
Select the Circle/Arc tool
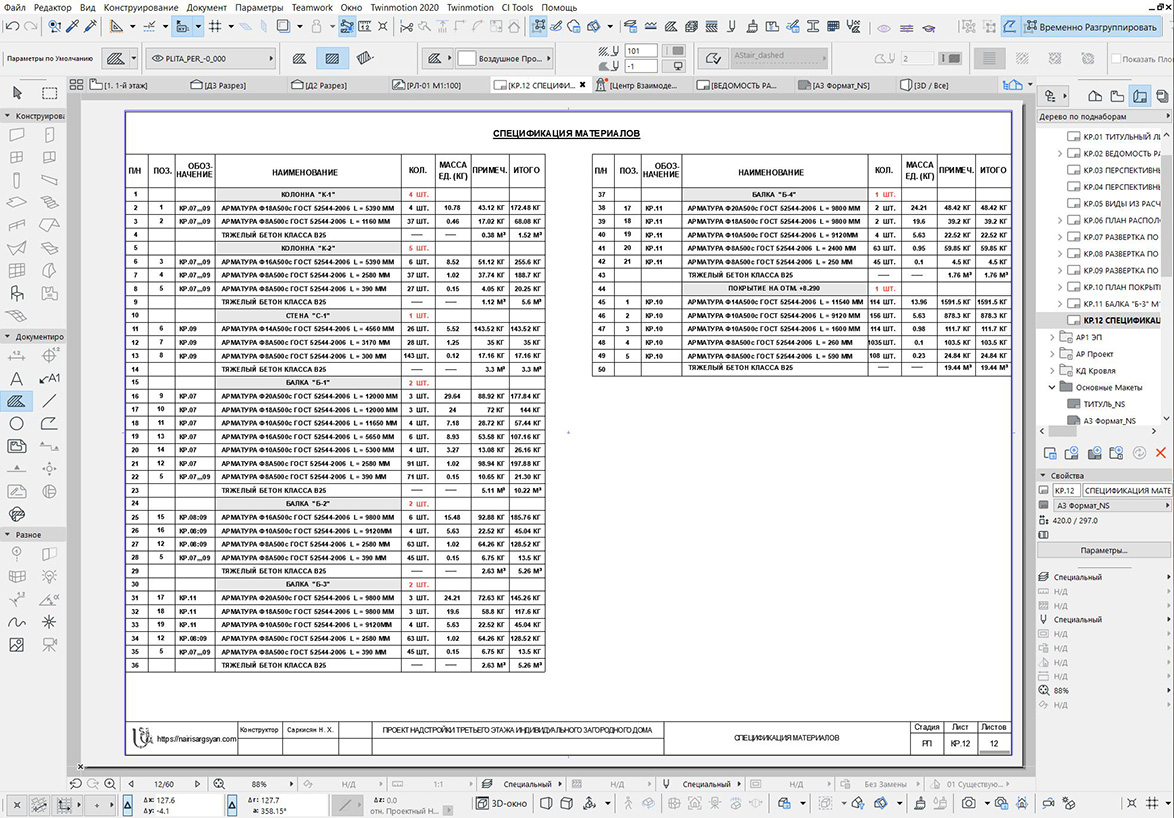(16, 424)
